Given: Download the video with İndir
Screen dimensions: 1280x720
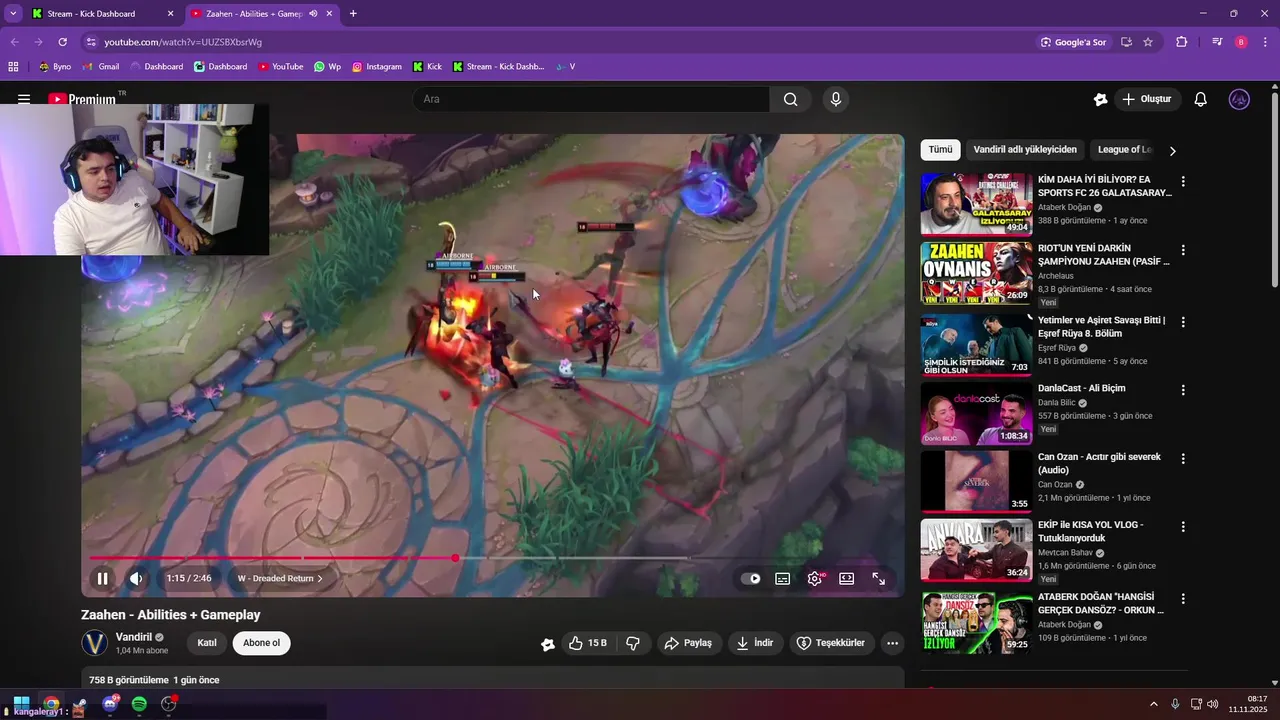Looking at the screenshot, I should 755,643.
